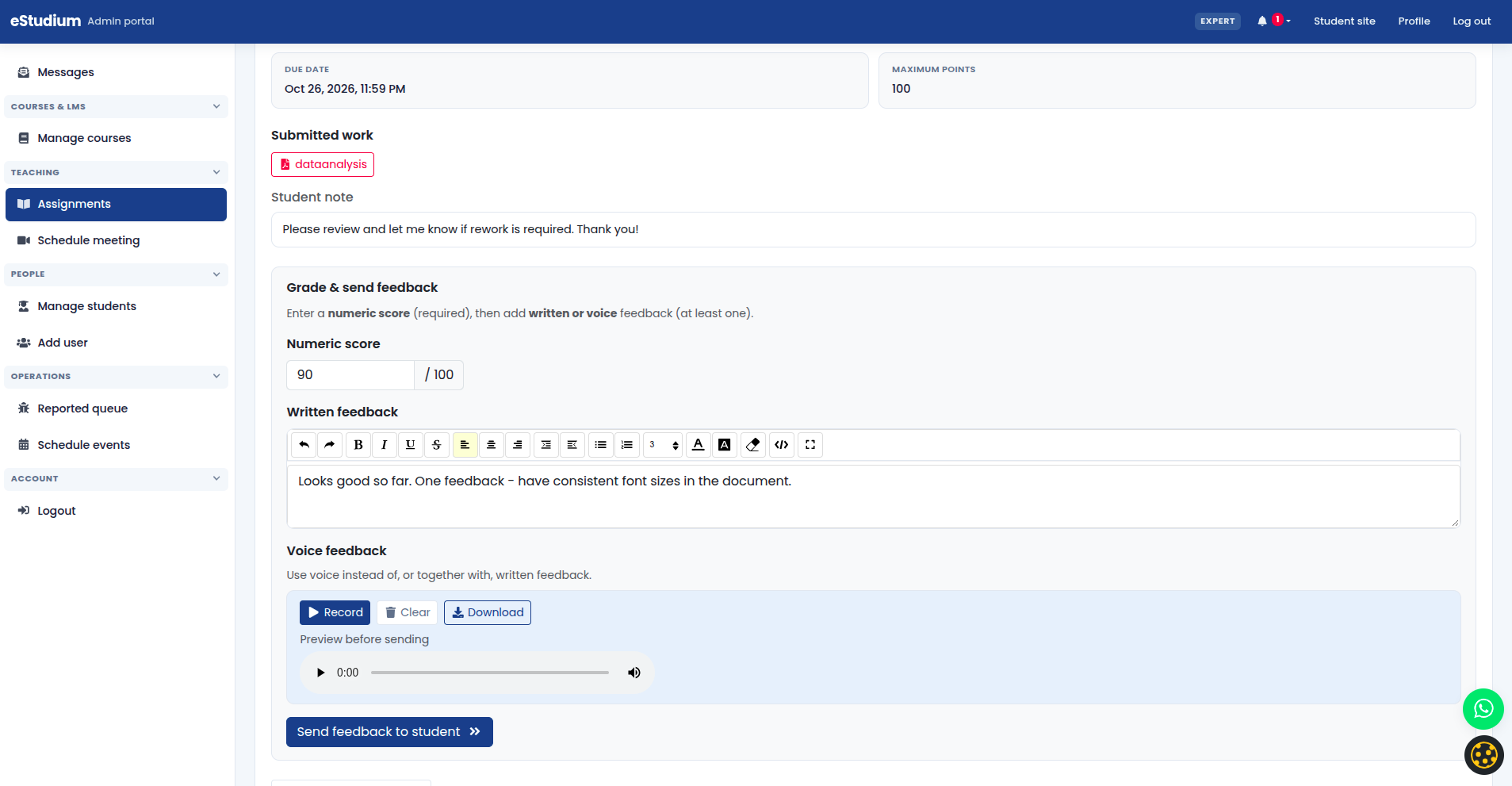Screen dimensions: 1512x786
Task: Click into the written feedback text area
Action: 873,497
